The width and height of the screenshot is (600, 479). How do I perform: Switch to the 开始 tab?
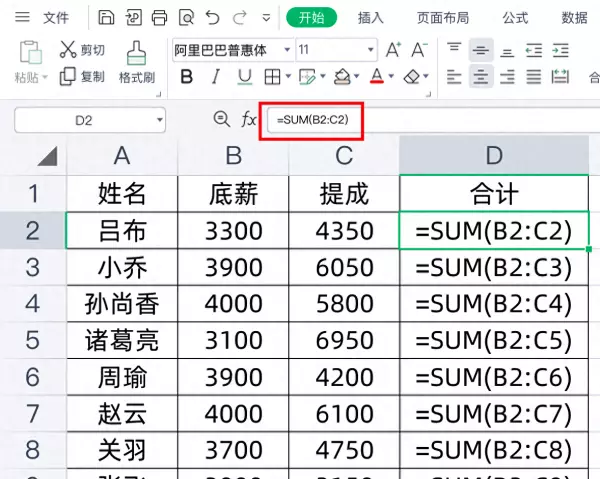[x=311, y=18]
